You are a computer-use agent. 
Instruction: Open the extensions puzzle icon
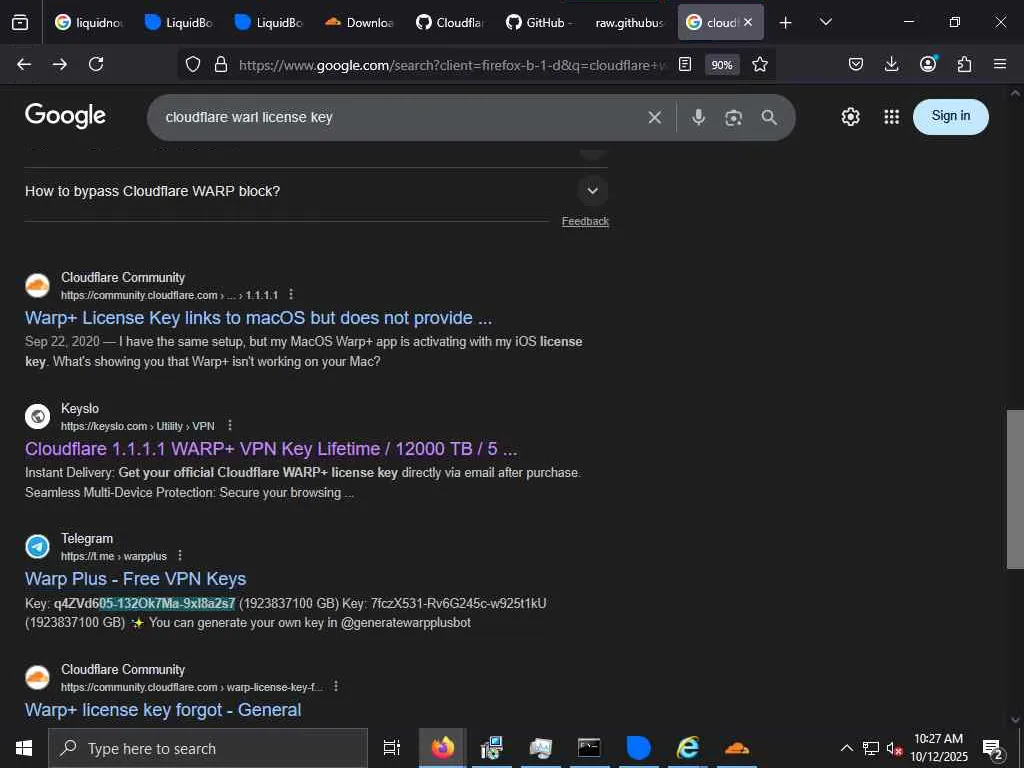coord(964,64)
